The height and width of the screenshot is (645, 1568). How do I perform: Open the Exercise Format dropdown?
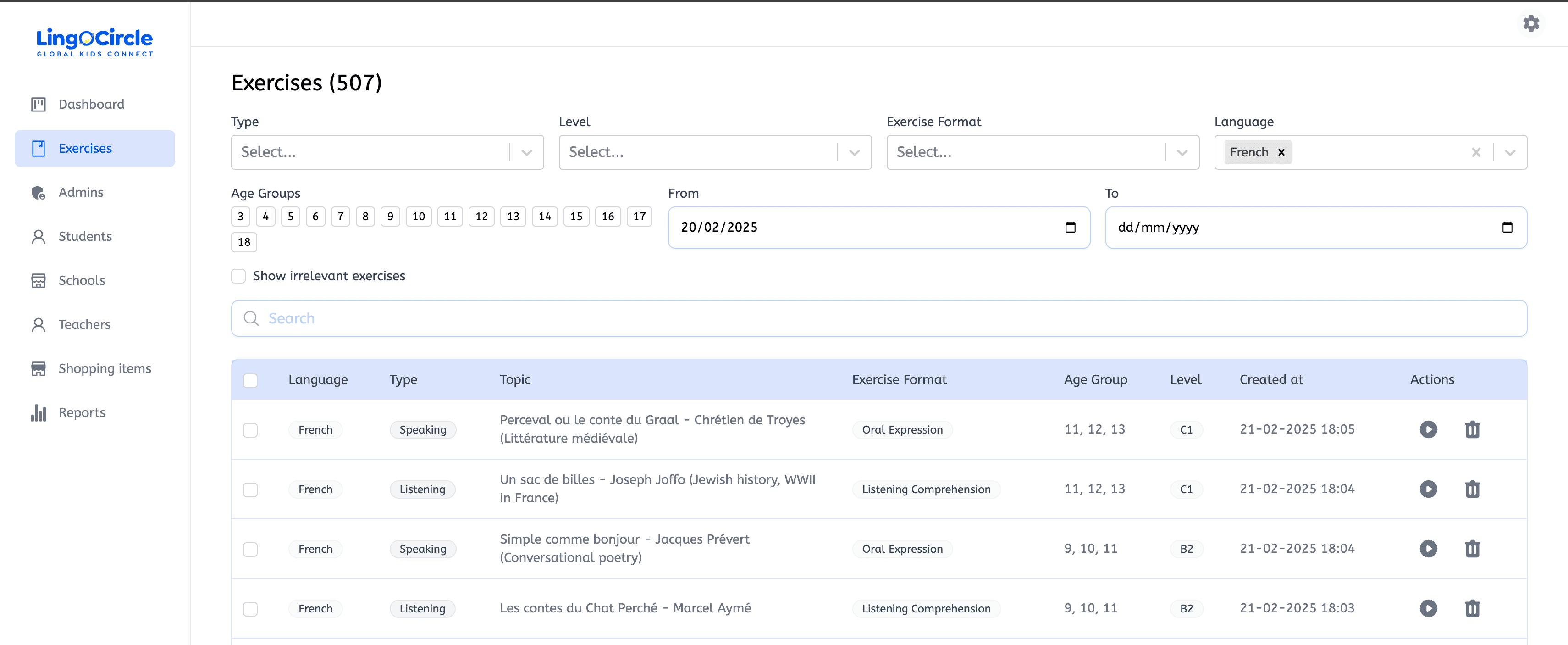click(x=1182, y=152)
